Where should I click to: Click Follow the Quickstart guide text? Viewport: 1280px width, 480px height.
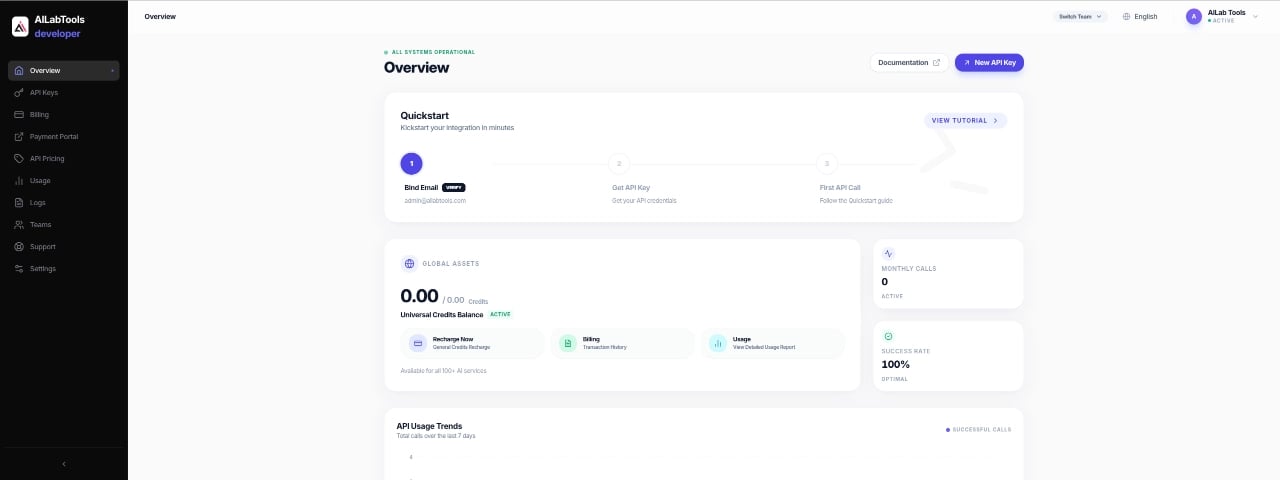click(856, 200)
